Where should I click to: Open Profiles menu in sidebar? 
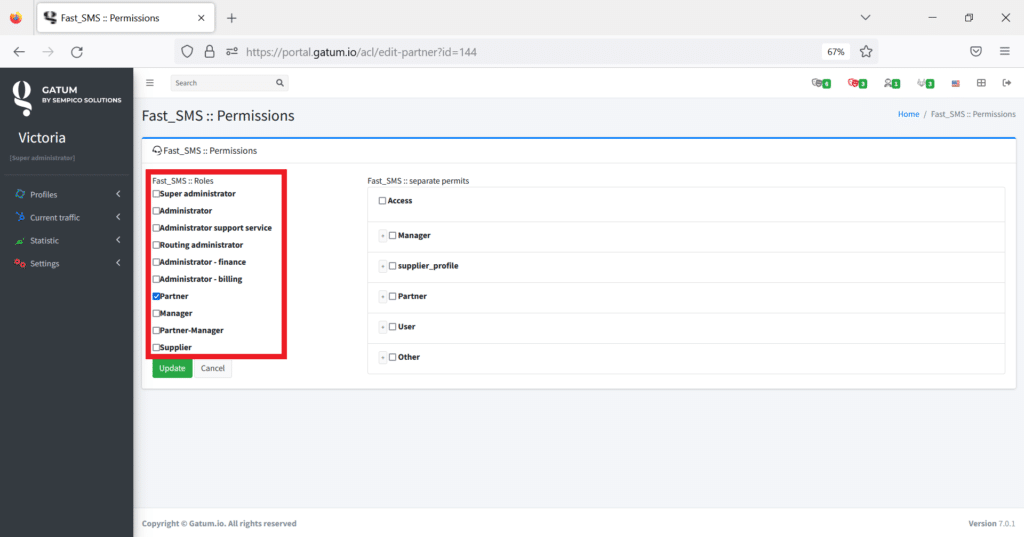(x=67, y=194)
